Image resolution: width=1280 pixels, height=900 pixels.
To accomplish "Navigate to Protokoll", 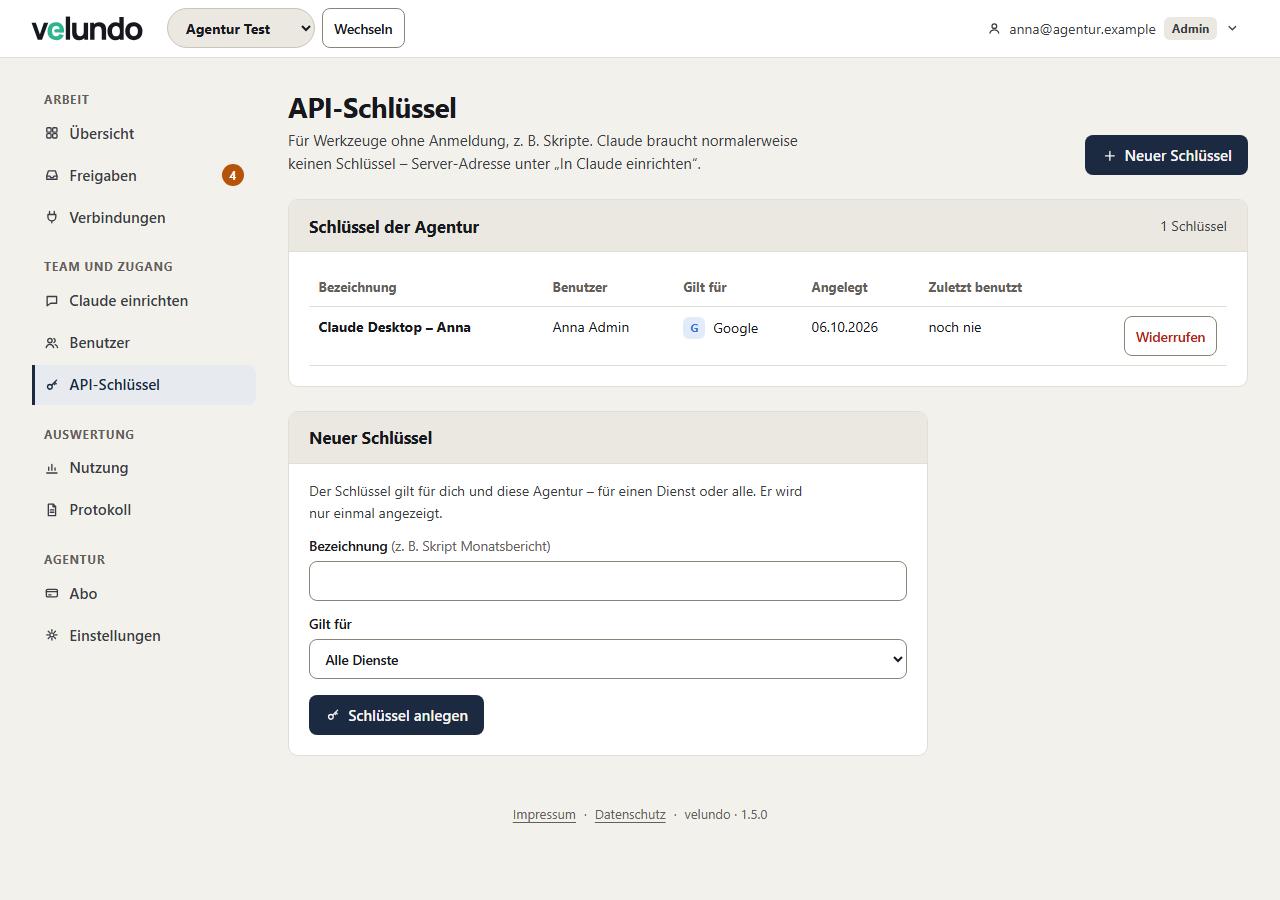I will pos(144,509).
